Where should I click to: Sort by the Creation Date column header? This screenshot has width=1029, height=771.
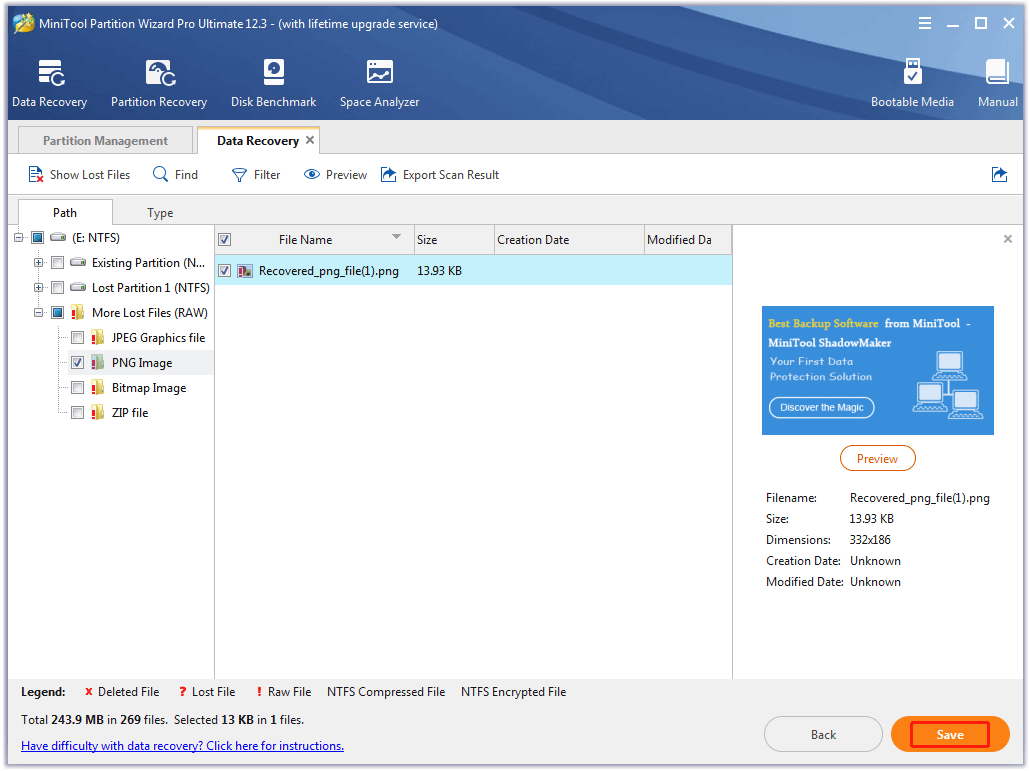[x=569, y=240]
